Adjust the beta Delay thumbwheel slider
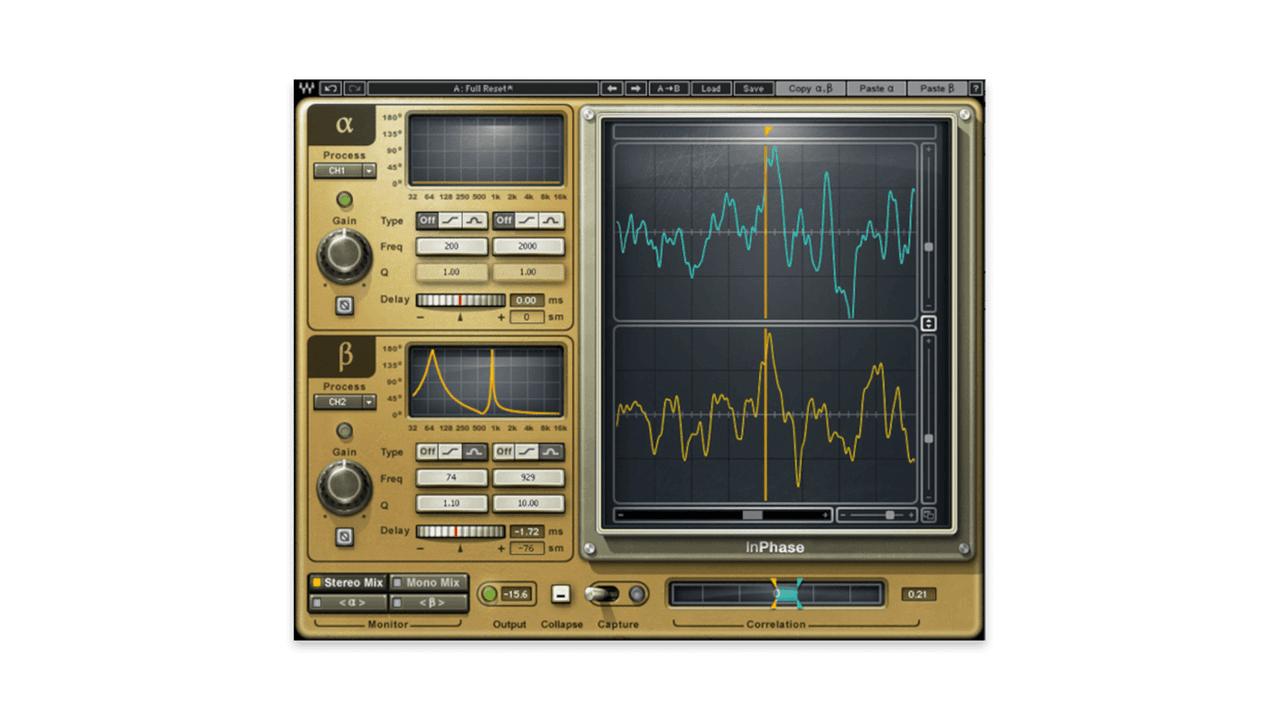Viewport: 1280px width, 720px height. click(x=462, y=531)
